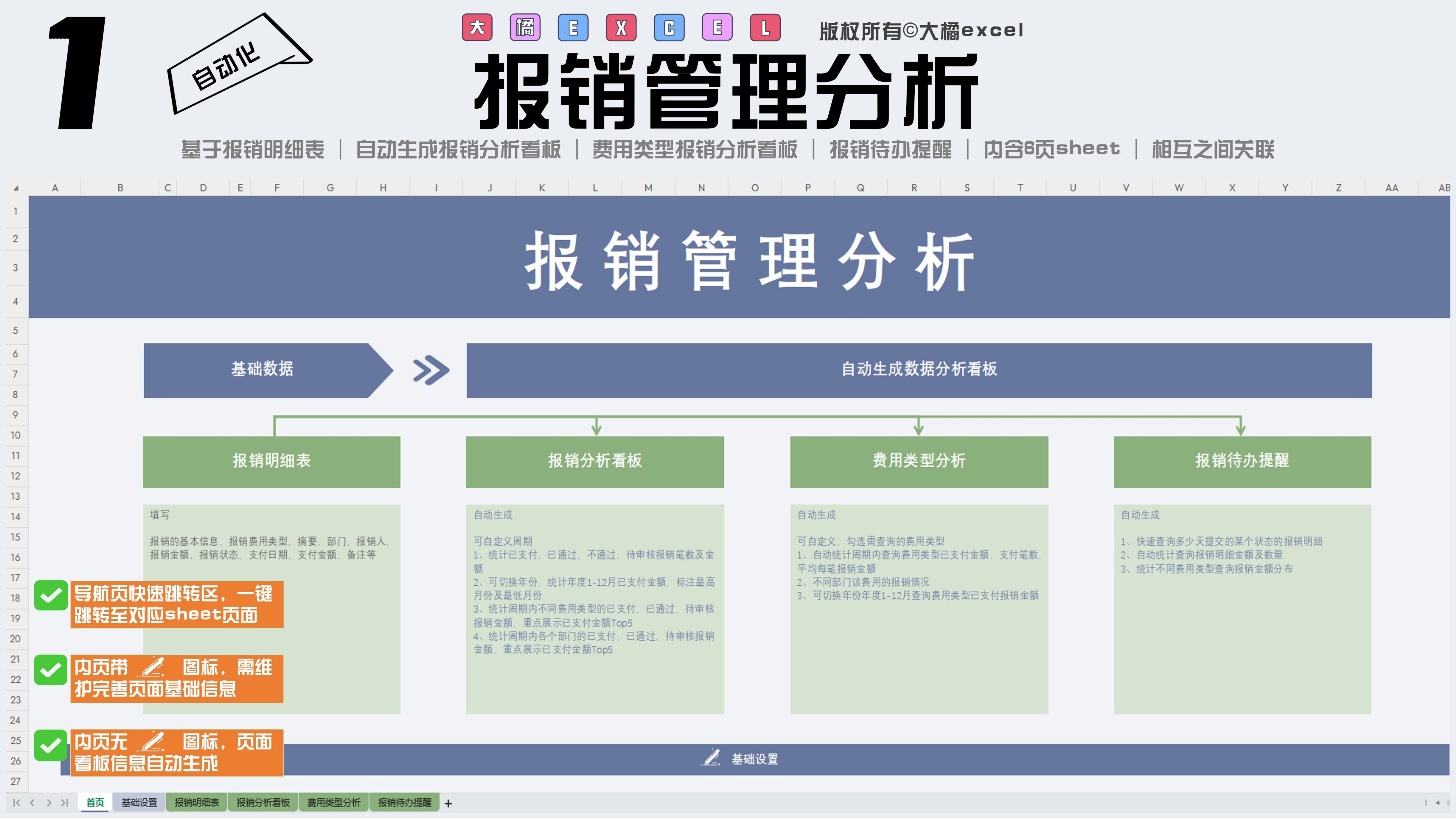This screenshot has width=1456, height=819.
Task: Click green checkmark beside 内页无图标
Action: pos(51,745)
